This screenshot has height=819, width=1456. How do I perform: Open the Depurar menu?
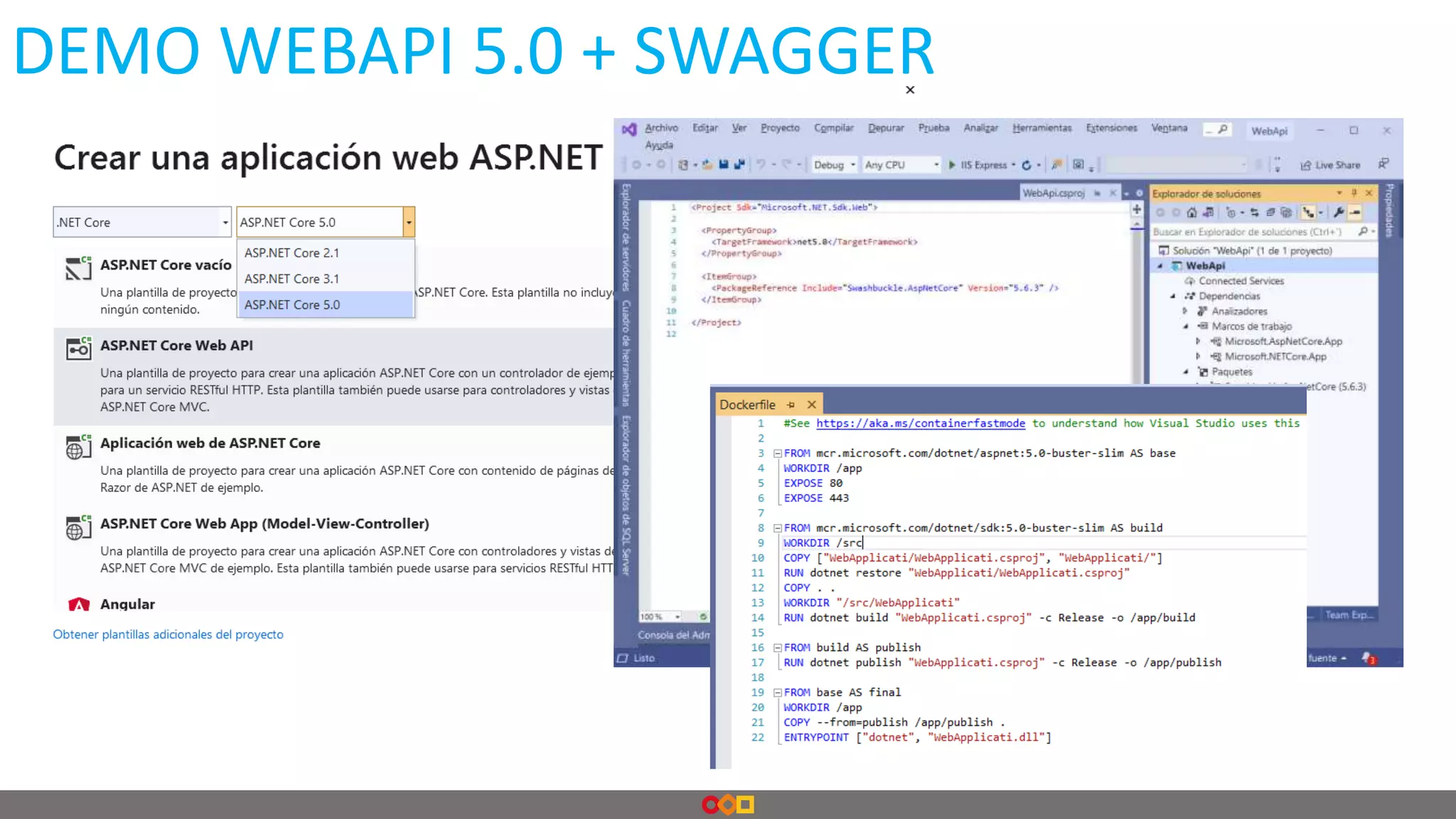[886, 128]
